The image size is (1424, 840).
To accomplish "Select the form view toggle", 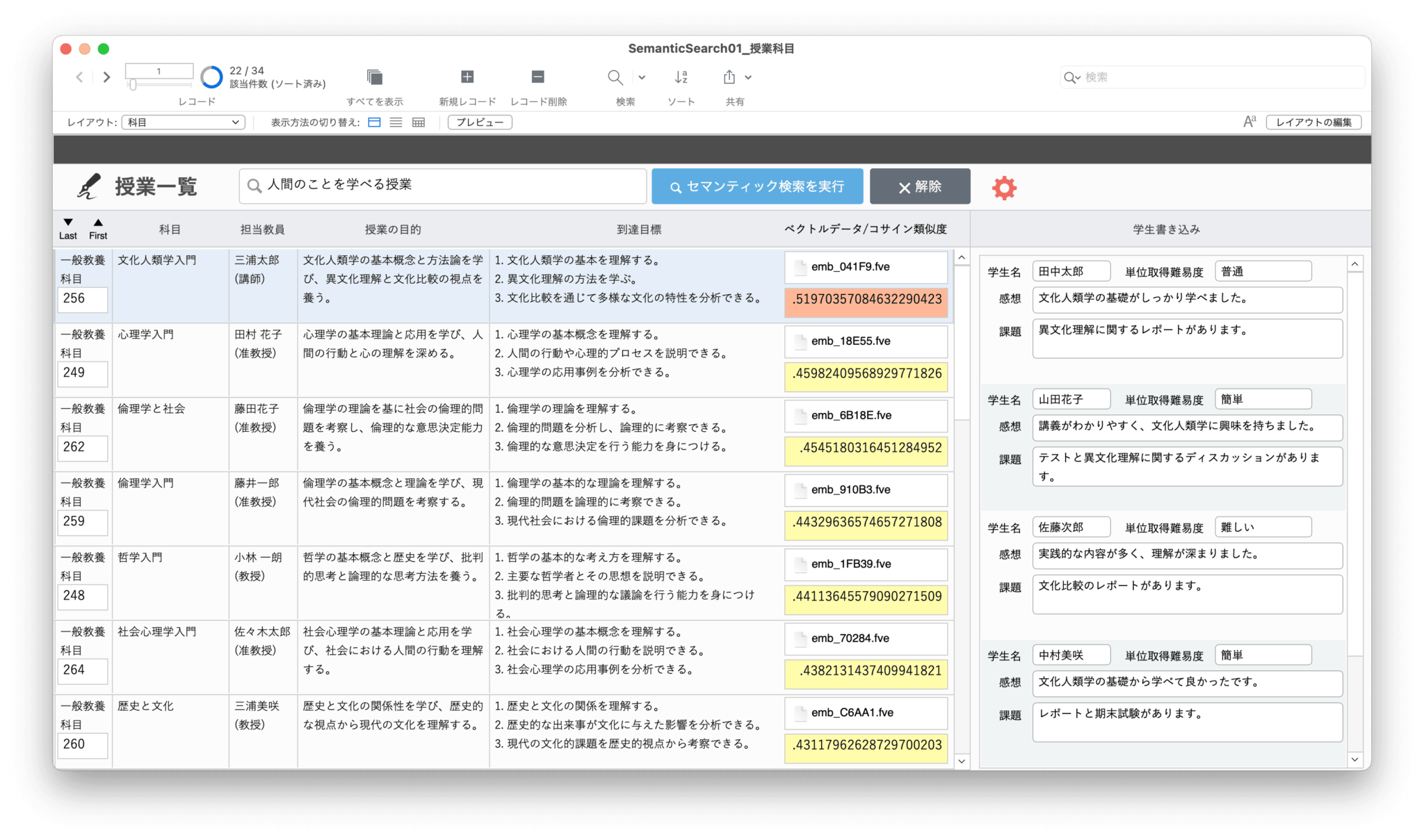I will coord(374,122).
